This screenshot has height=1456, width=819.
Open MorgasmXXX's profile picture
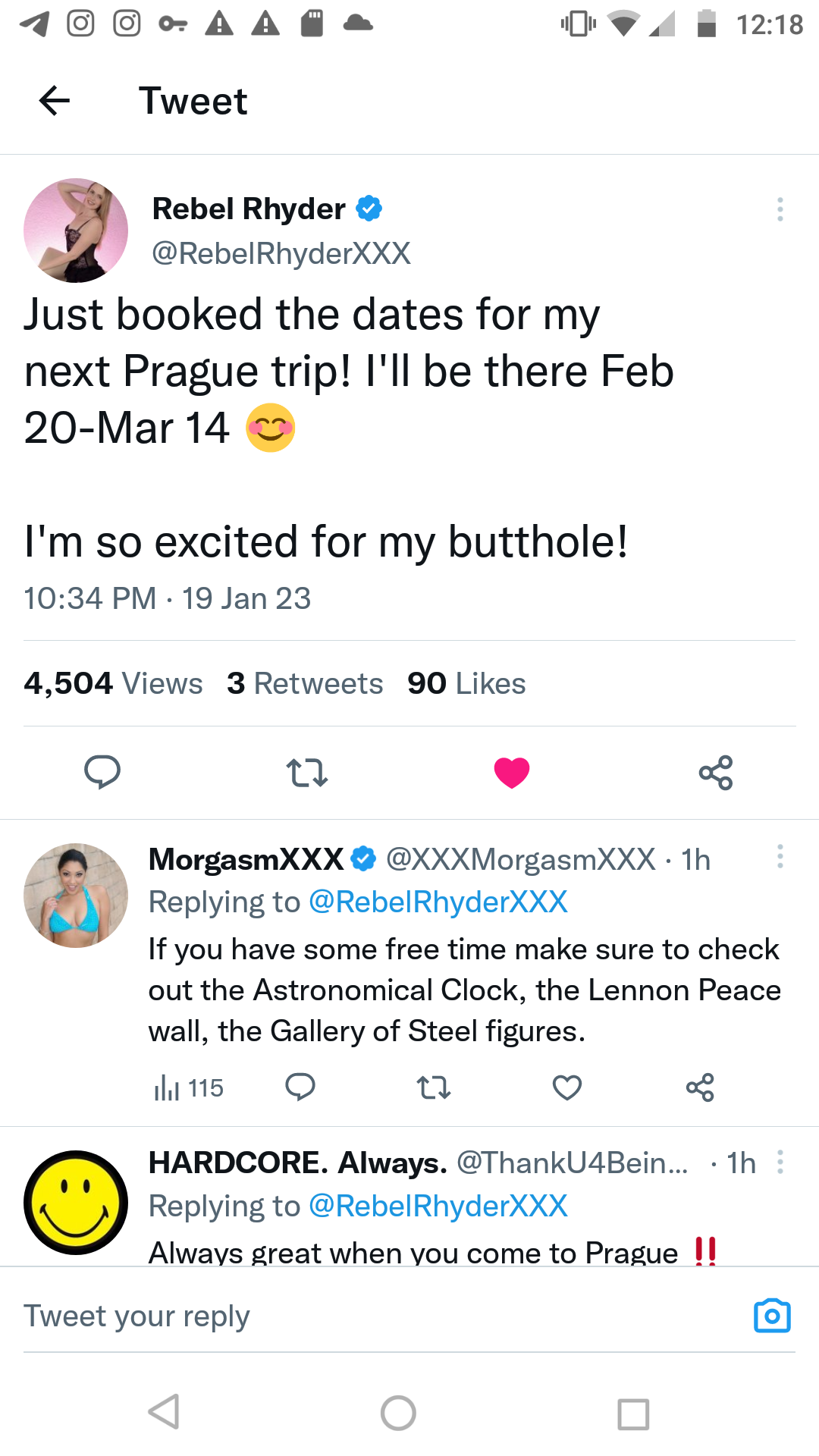(76, 896)
